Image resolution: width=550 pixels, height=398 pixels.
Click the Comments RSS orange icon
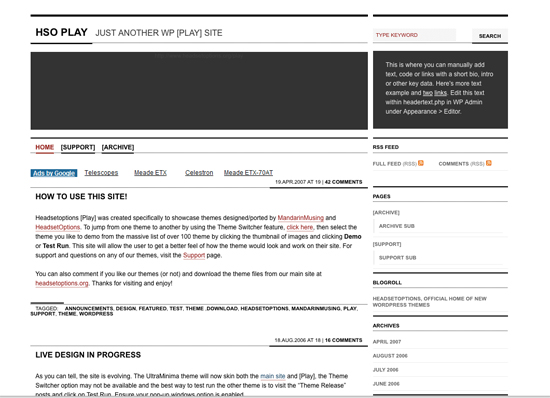[489, 163]
